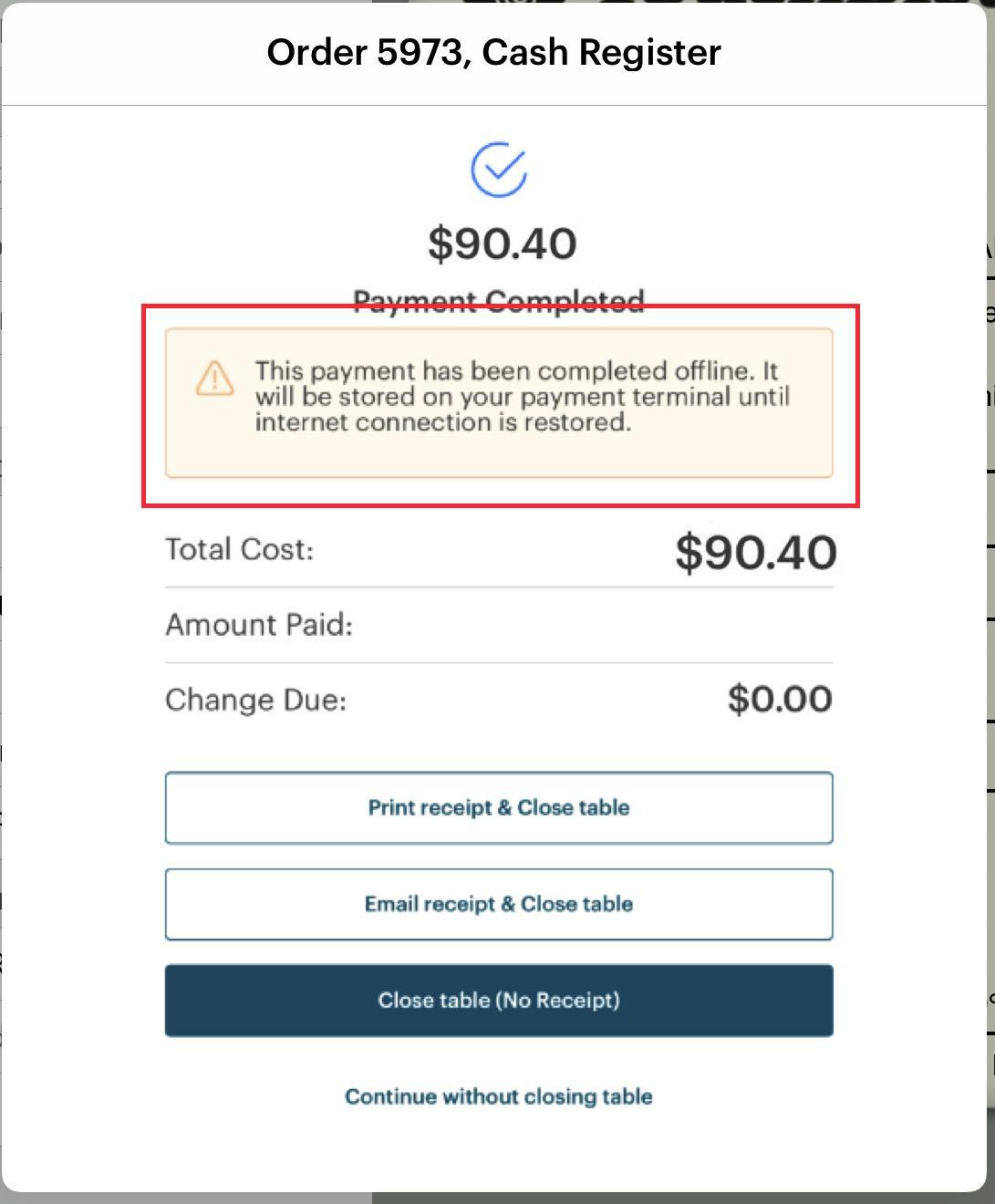Choose Email receipt & Close table
The image size is (995, 1204).
pyautogui.click(x=498, y=904)
